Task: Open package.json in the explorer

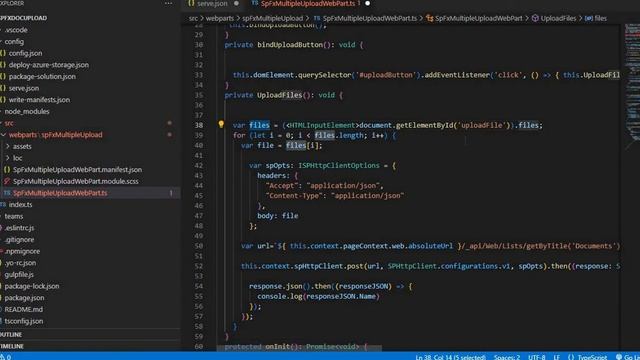Action: tap(24, 298)
